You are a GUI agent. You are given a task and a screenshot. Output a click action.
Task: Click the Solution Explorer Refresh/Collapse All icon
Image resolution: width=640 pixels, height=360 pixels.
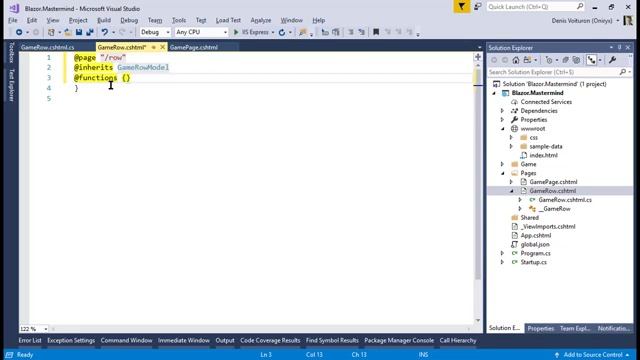[565, 60]
